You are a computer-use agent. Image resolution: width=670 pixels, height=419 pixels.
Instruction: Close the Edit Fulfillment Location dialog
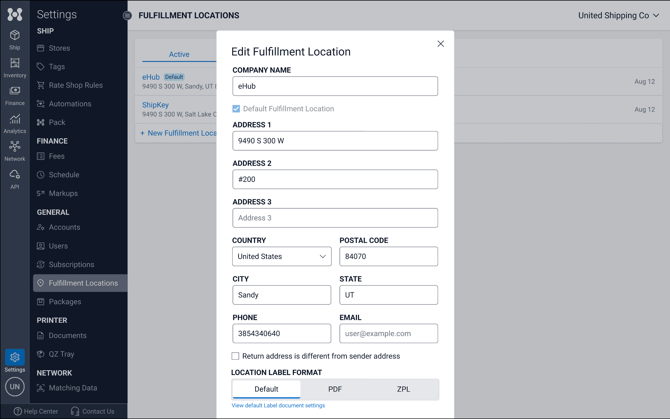pos(440,44)
